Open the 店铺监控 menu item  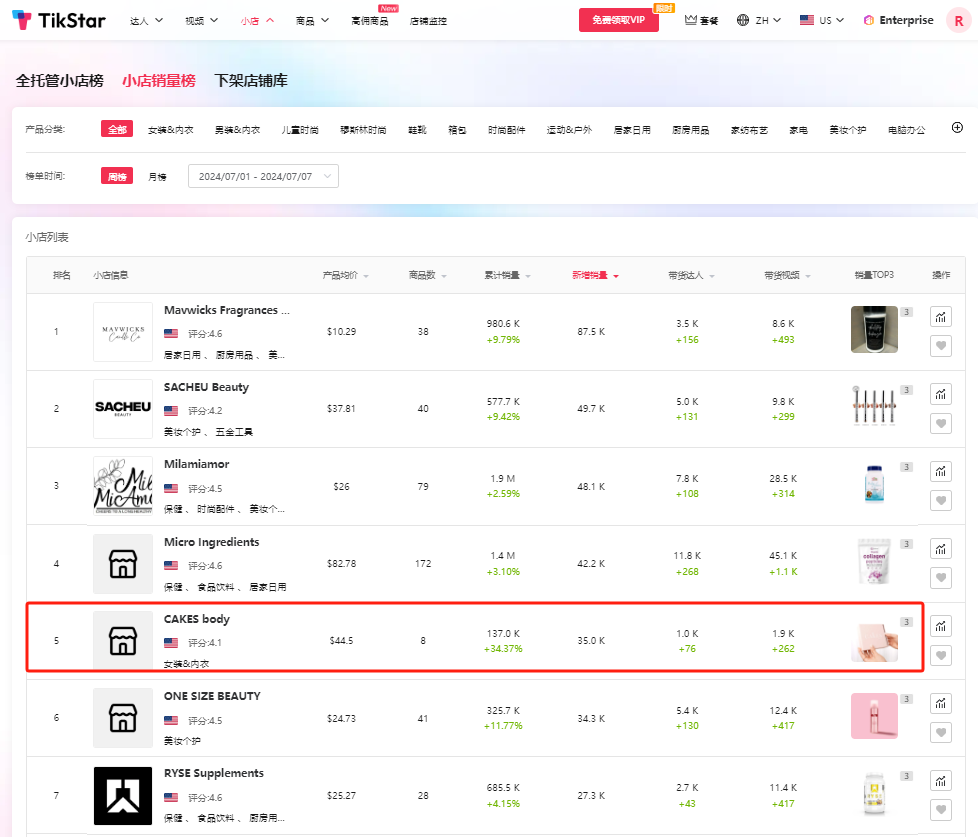click(428, 21)
